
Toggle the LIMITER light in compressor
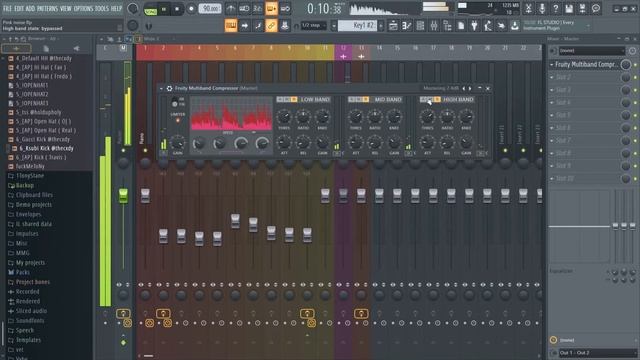178,120
